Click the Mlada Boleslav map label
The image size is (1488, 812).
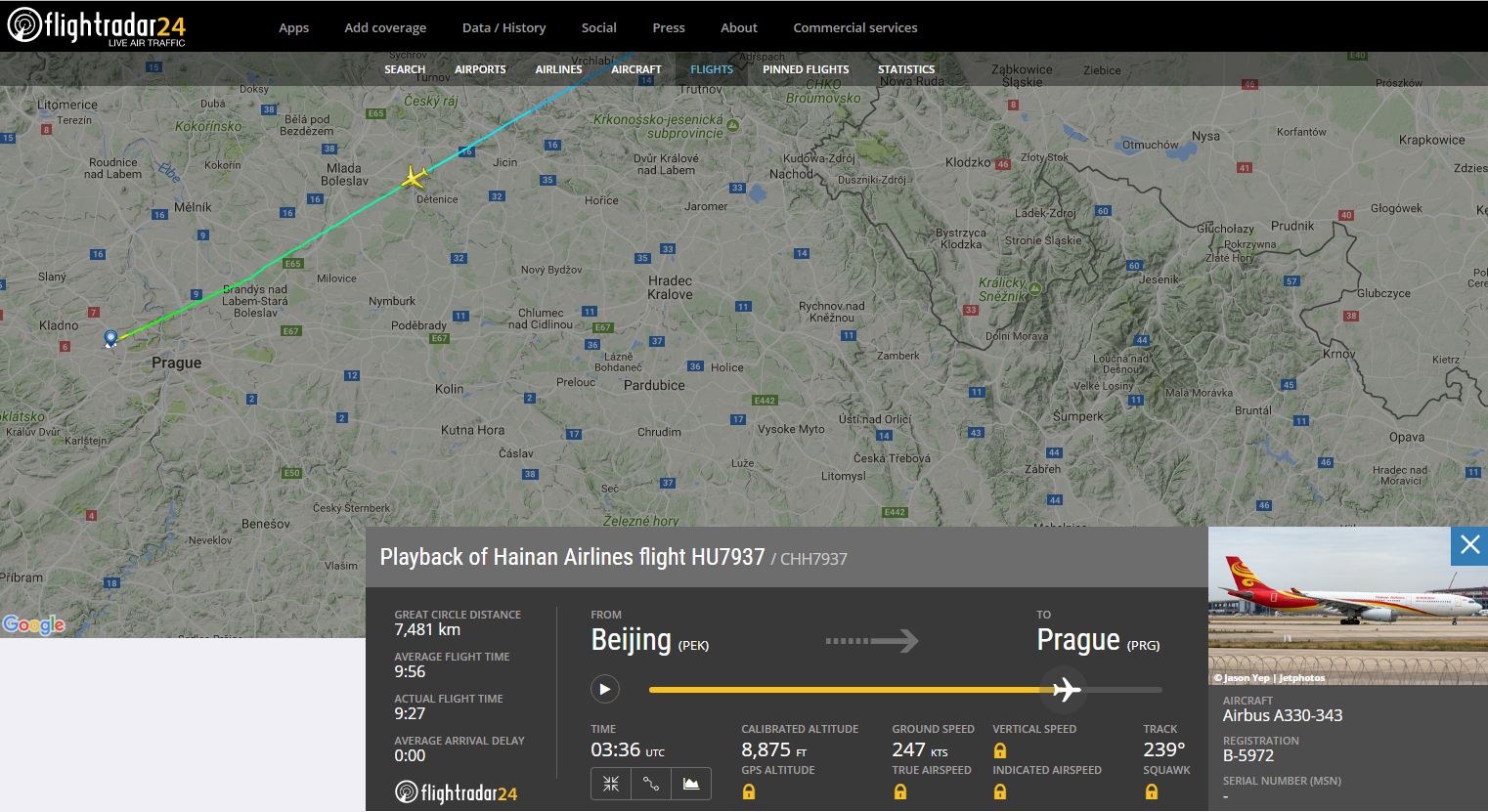coord(344,174)
